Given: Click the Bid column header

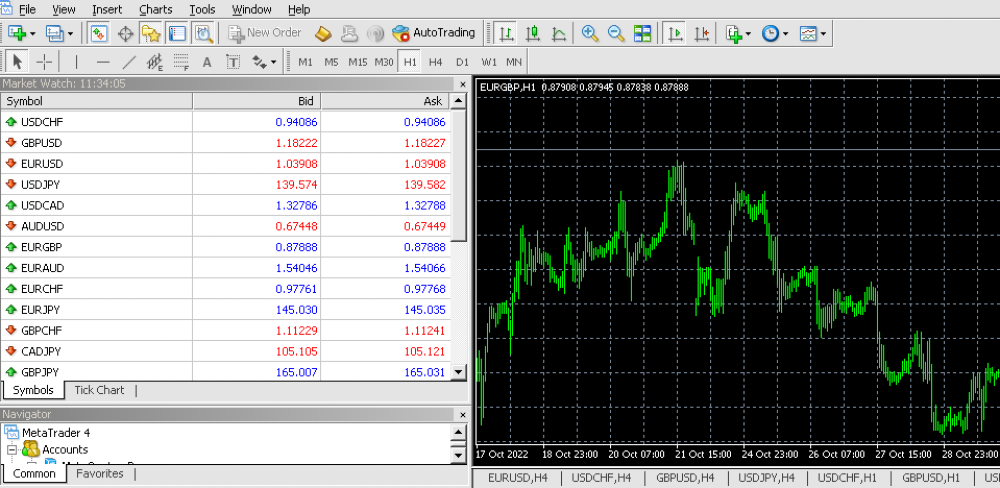Looking at the screenshot, I should [257, 101].
